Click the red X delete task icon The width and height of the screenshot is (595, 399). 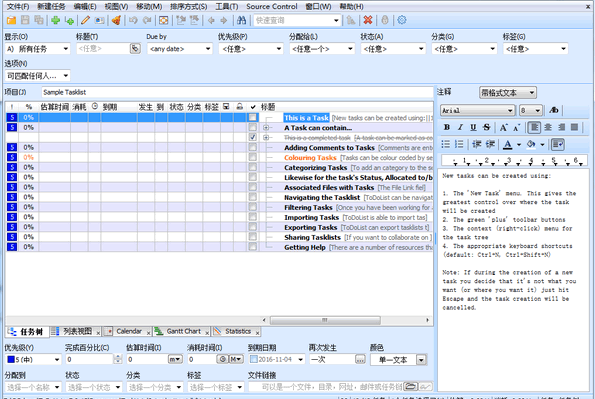click(368, 20)
